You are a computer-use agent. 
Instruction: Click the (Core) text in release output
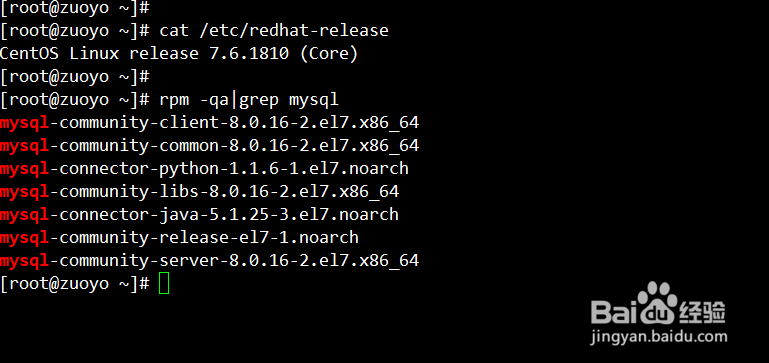(329, 53)
